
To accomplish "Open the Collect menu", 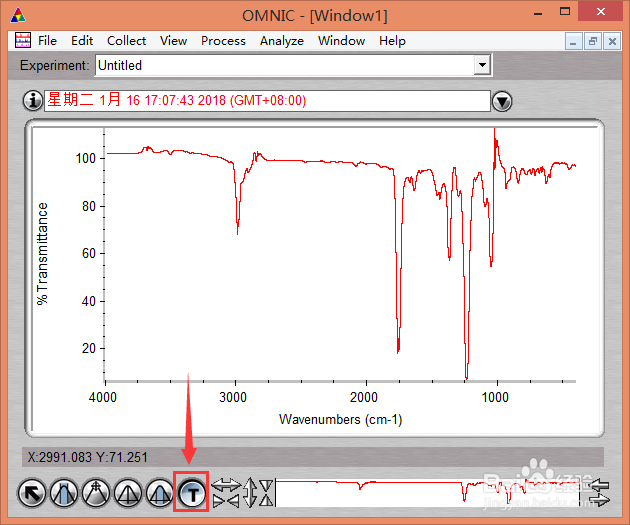I will pos(127,41).
